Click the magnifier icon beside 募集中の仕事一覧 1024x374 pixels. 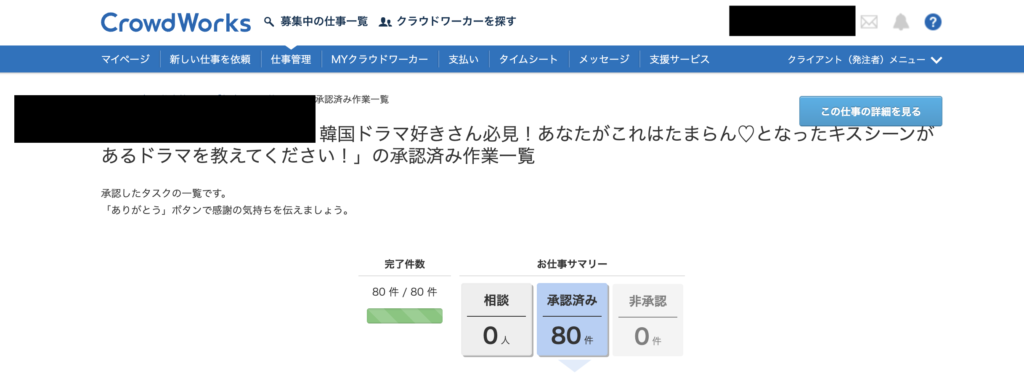268,22
